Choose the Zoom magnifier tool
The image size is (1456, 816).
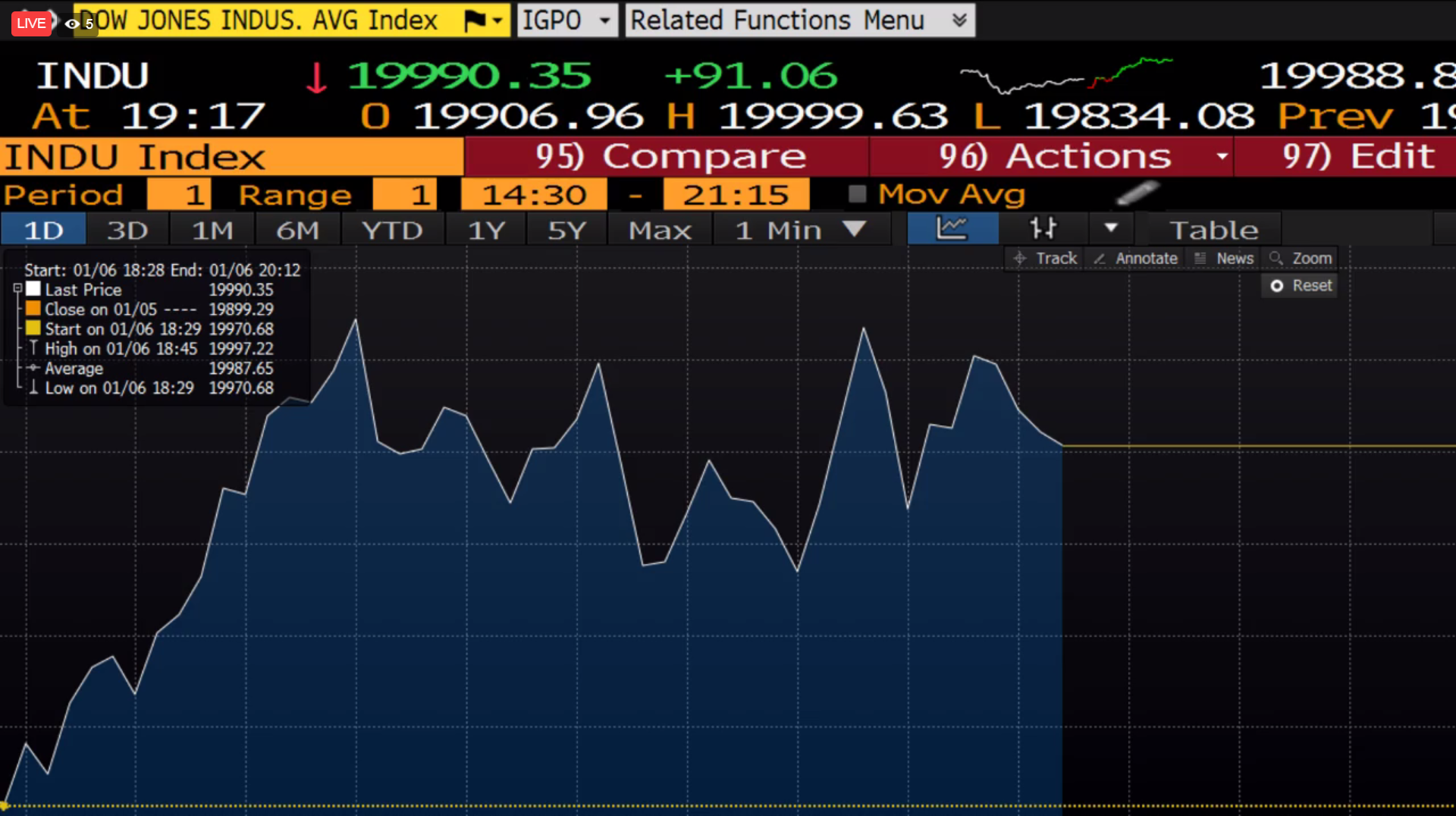coord(1301,259)
